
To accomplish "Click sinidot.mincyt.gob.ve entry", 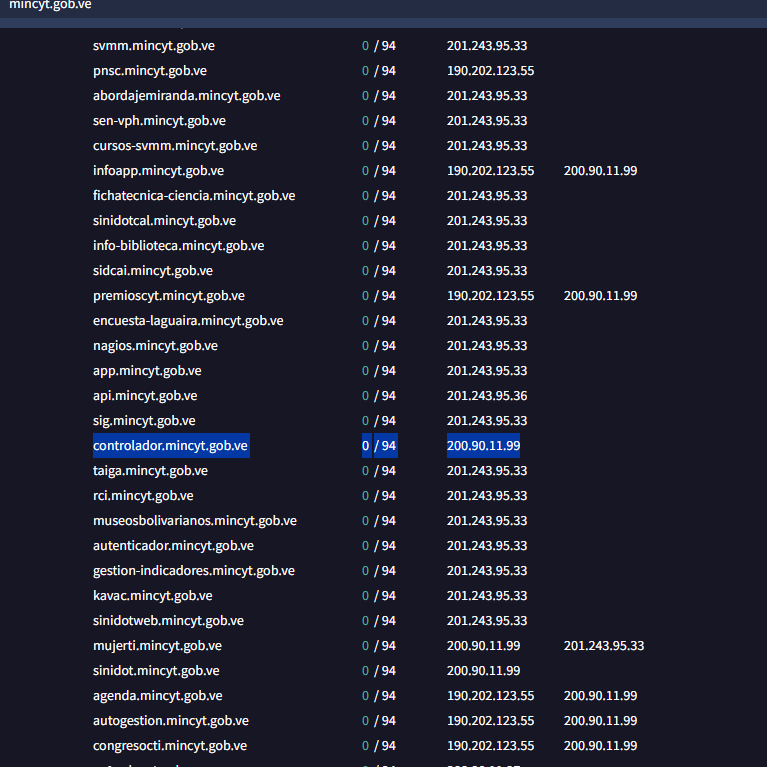I will (156, 669).
